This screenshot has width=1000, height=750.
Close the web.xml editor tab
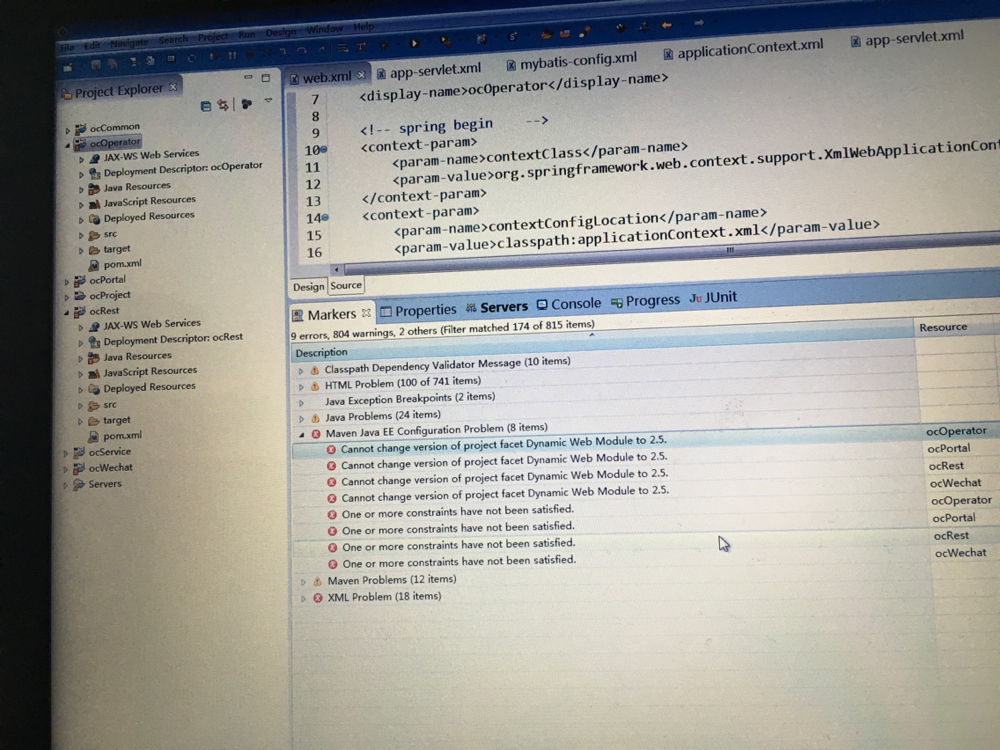tap(361, 75)
